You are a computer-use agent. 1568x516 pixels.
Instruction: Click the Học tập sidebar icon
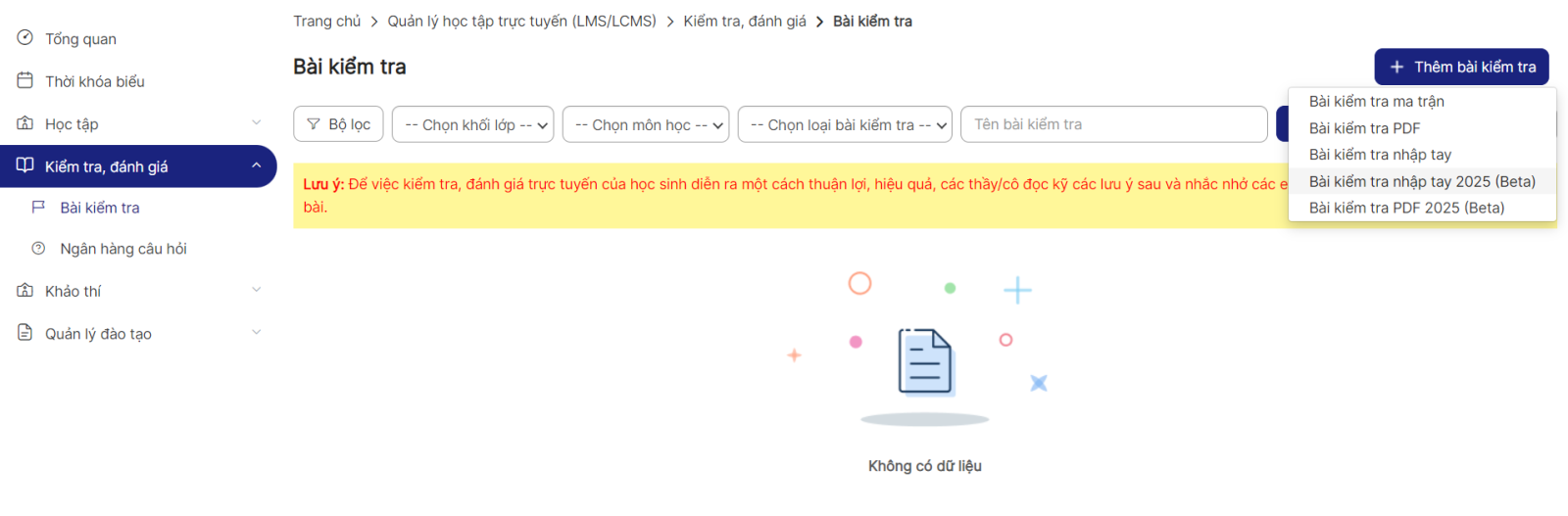point(24,123)
